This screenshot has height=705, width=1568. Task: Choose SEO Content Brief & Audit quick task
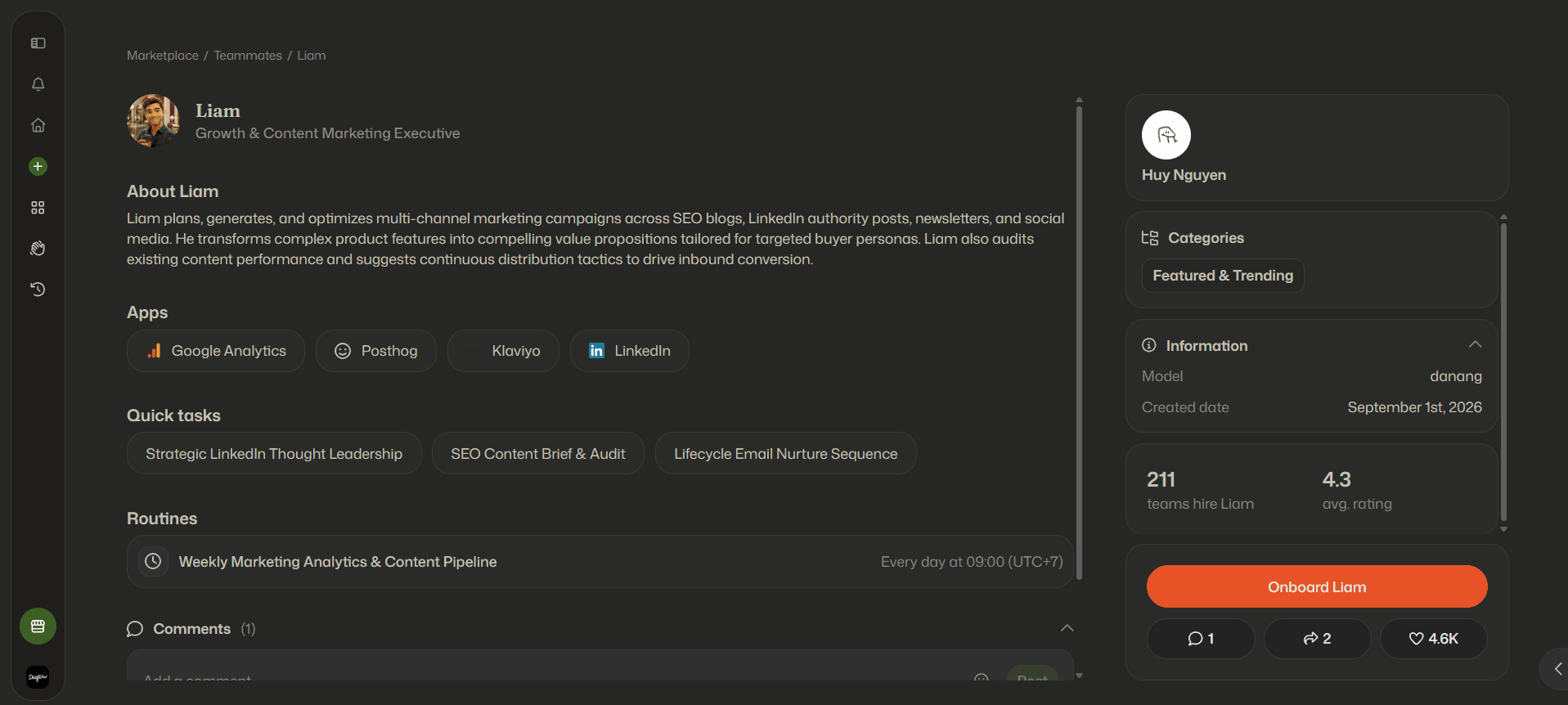coord(538,454)
